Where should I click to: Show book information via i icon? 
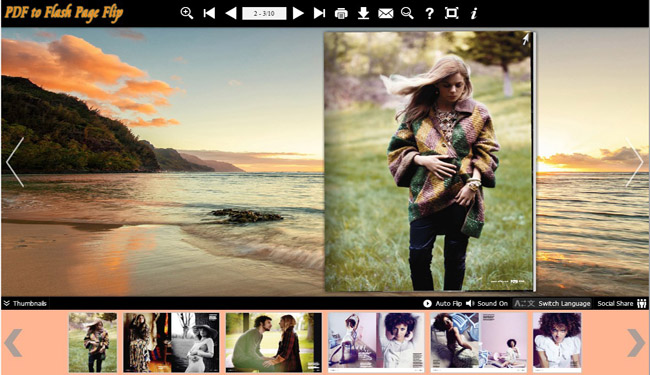(474, 13)
